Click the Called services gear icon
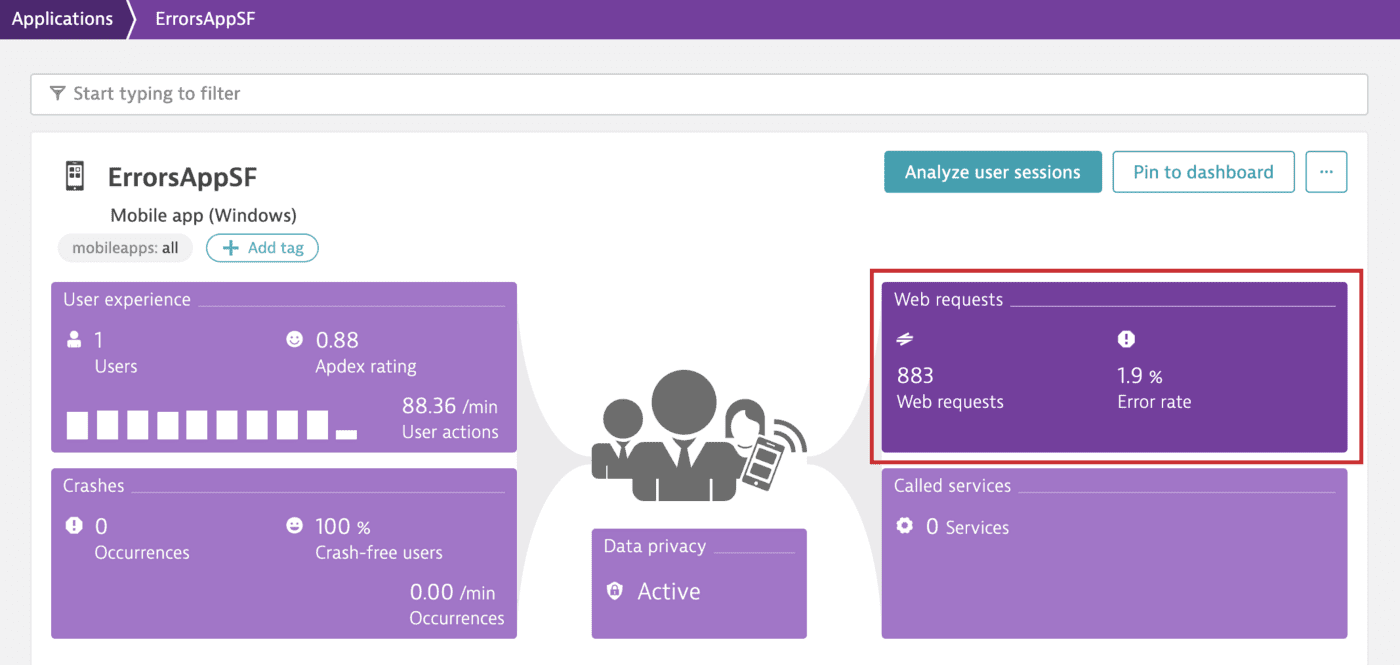The image size is (1400, 665). 905,525
